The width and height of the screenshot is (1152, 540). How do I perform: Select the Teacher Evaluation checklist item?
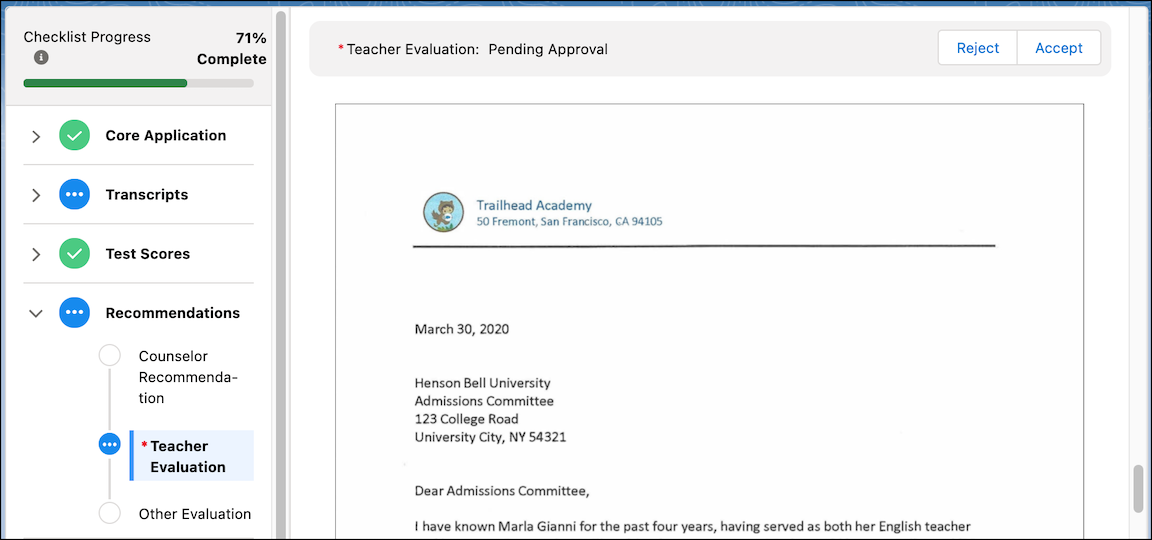[x=188, y=456]
